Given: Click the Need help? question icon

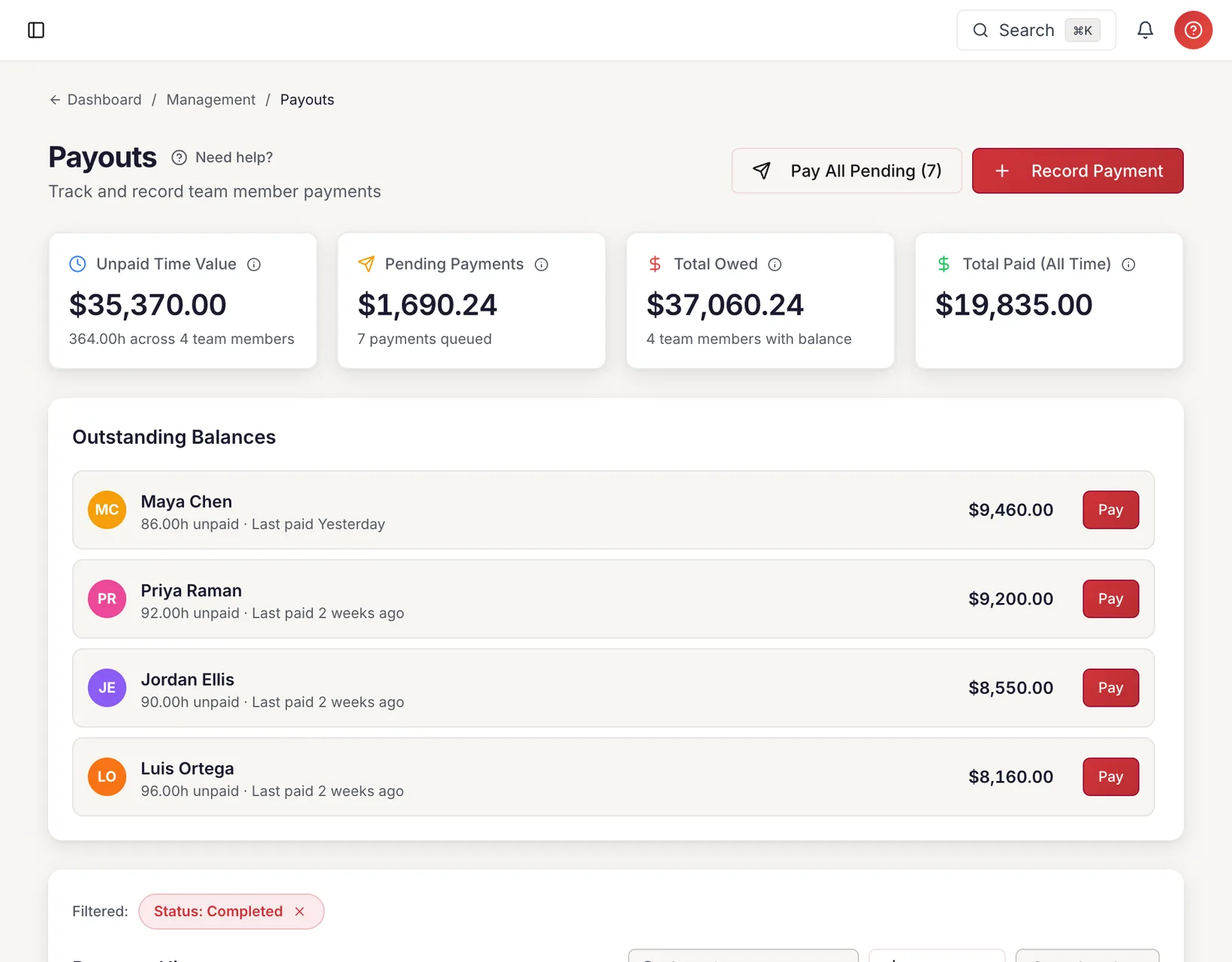Looking at the screenshot, I should pyautogui.click(x=179, y=158).
